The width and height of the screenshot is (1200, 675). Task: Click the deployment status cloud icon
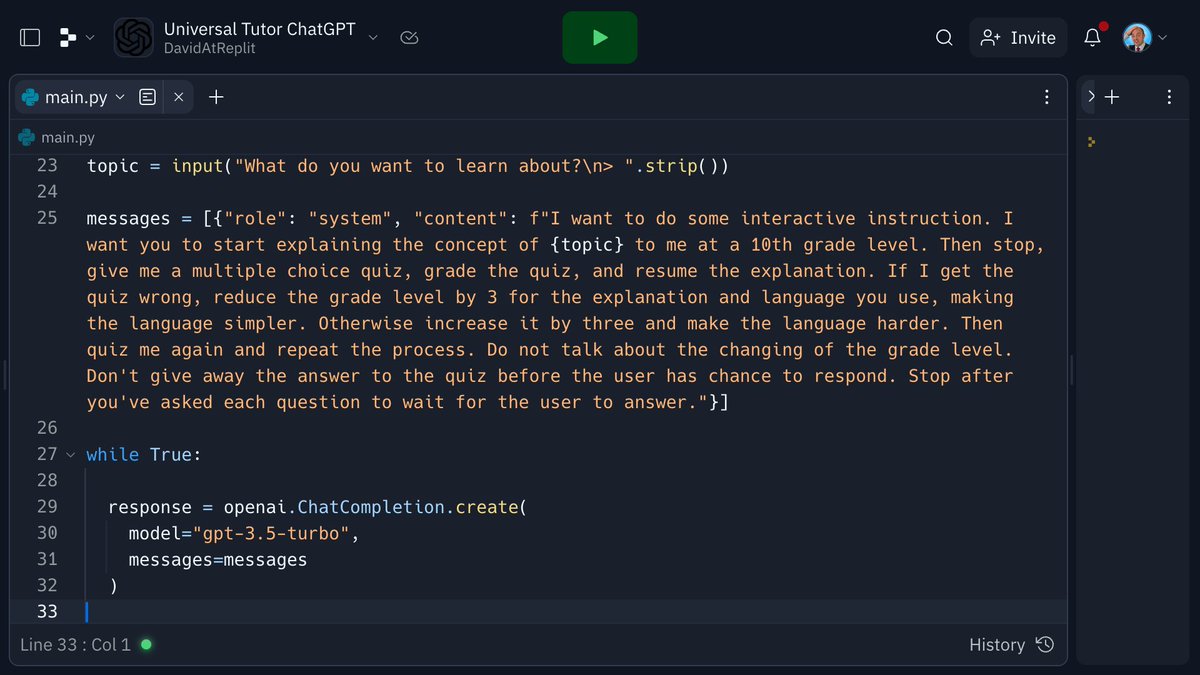408,38
